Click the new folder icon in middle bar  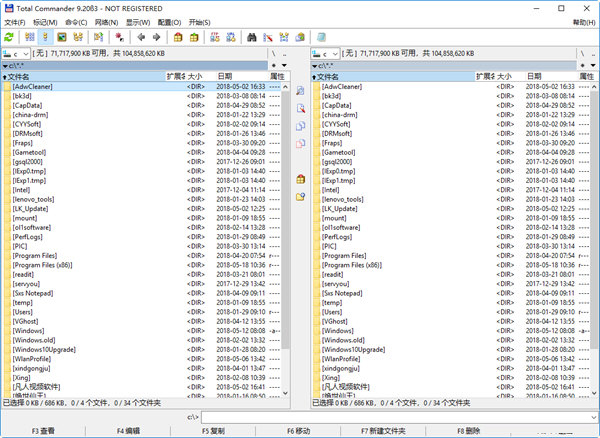click(x=300, y=197)
